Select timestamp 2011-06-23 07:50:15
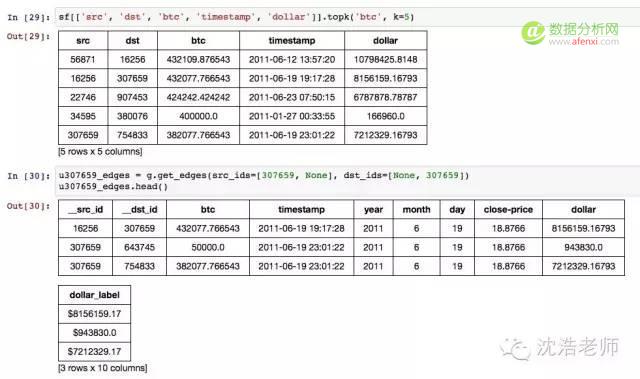This screenshot has width=640, height=379. point(292,98)
